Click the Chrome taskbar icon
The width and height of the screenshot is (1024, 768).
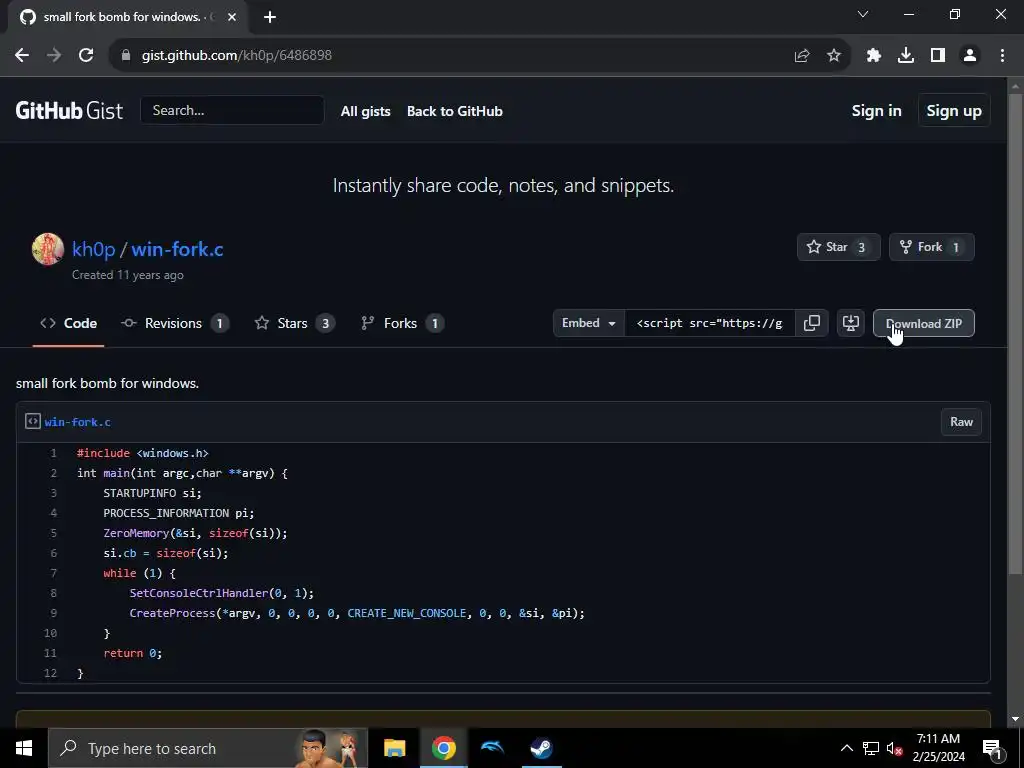click(443, 748)
